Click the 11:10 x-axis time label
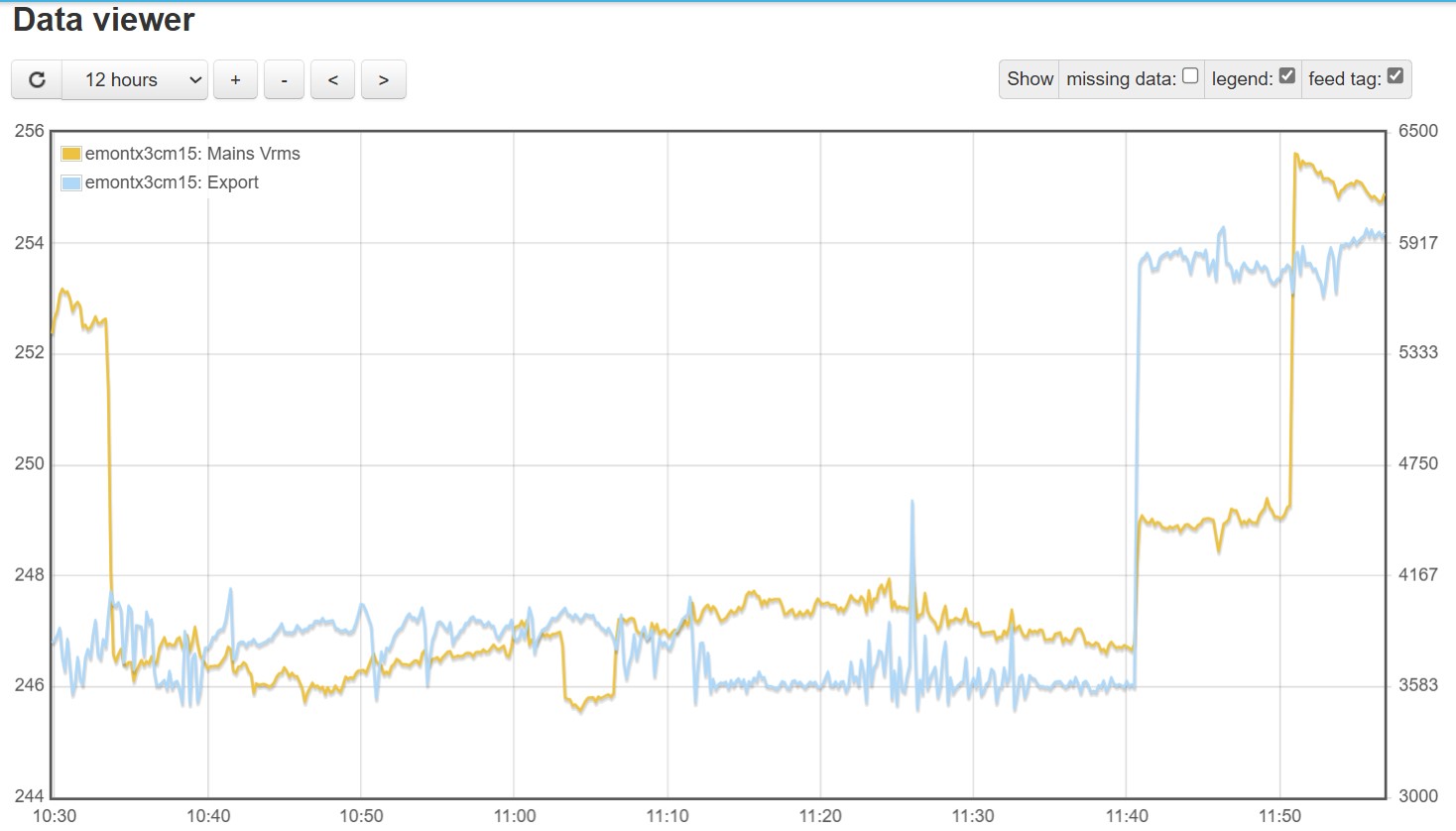The image size is (1456, 831). (667, 815)
